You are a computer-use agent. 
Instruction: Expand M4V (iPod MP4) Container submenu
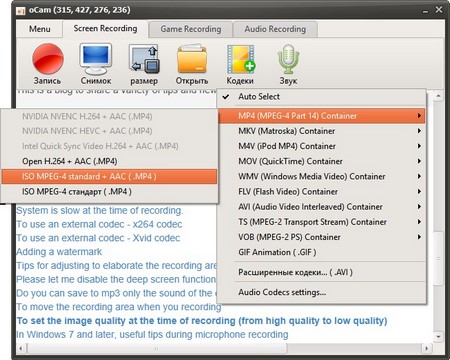[x=321, y=146]
